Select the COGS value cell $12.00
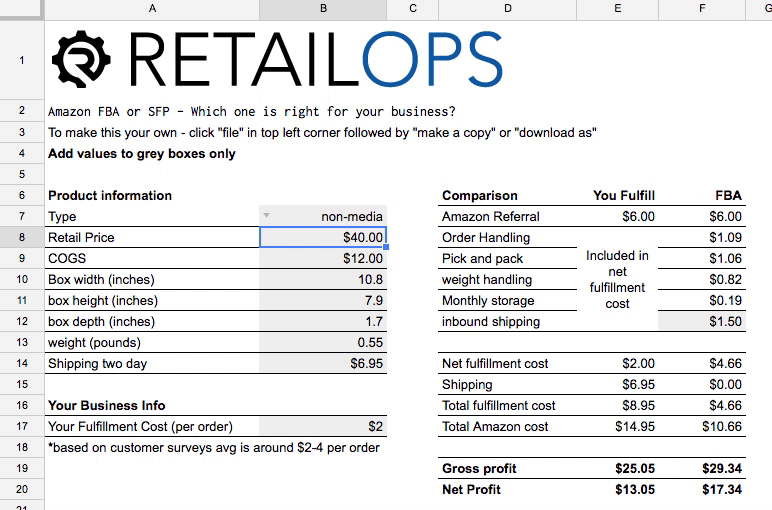This screenshot has height=510, width=772. (x=323, y=258)
